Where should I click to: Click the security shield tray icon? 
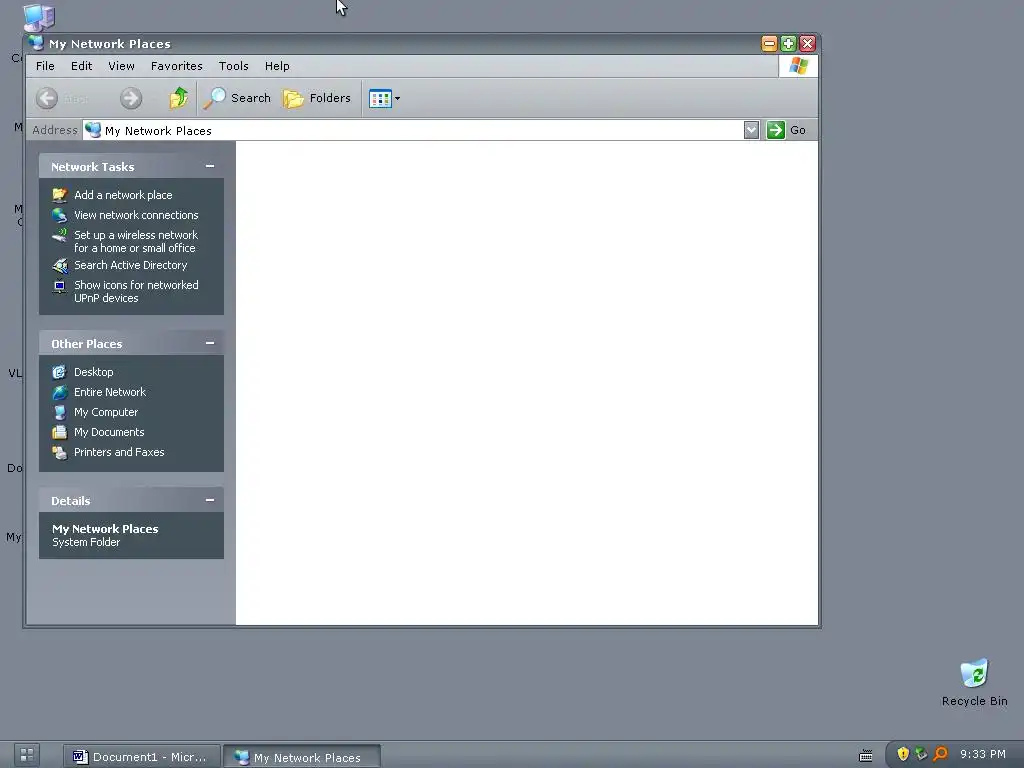[x=903, y=754]
